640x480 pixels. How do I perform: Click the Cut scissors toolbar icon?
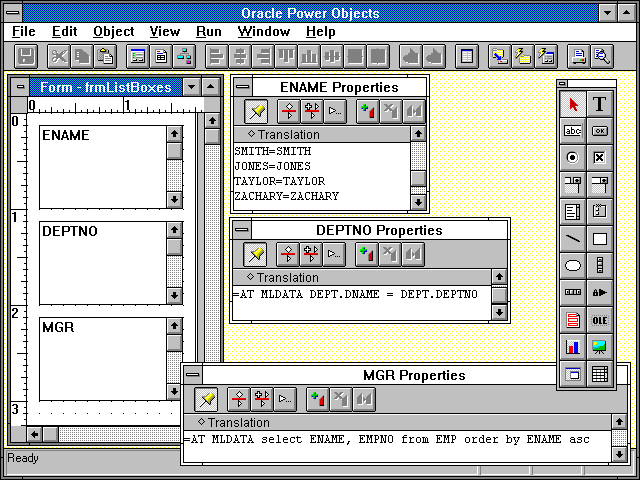click(x=59, y=56)
